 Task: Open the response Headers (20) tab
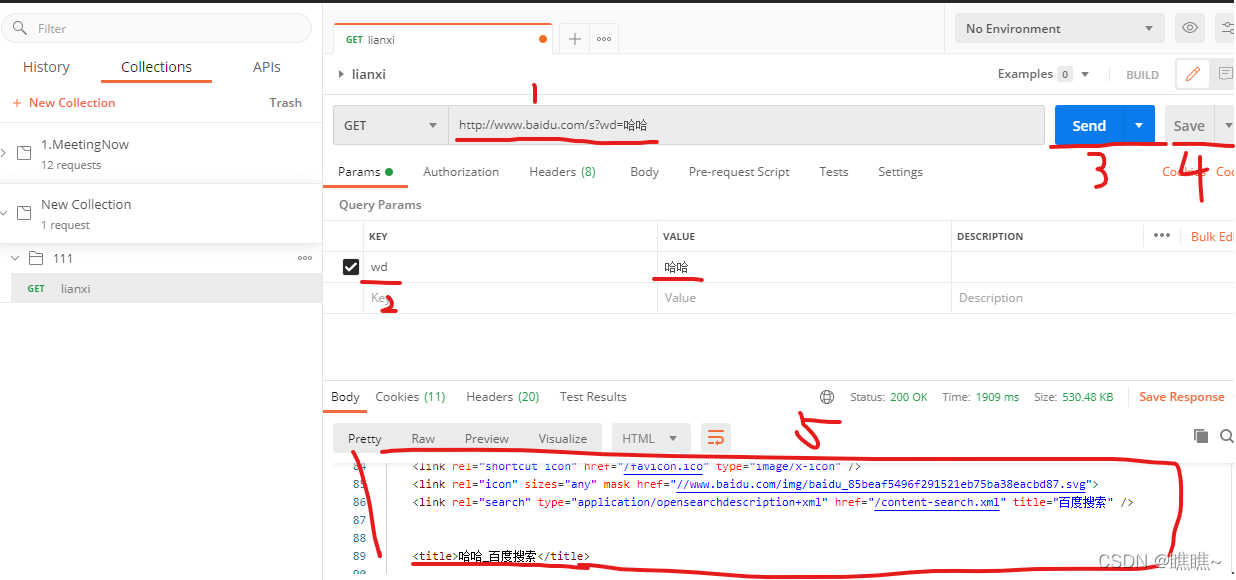502,397
